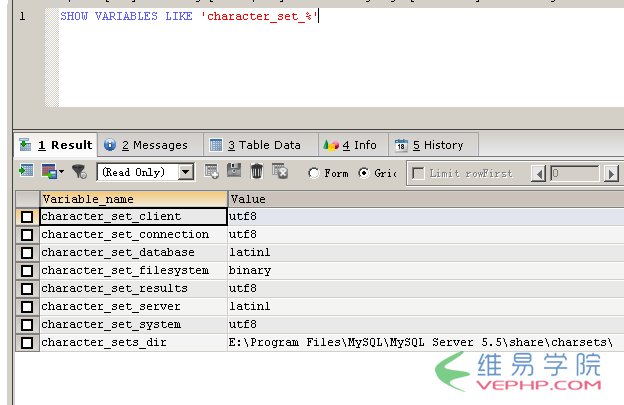Image resolution: width=624 pixels, height=405 pixels.
Task: Switch to the 4 Info tab
Action: [353, 145]
